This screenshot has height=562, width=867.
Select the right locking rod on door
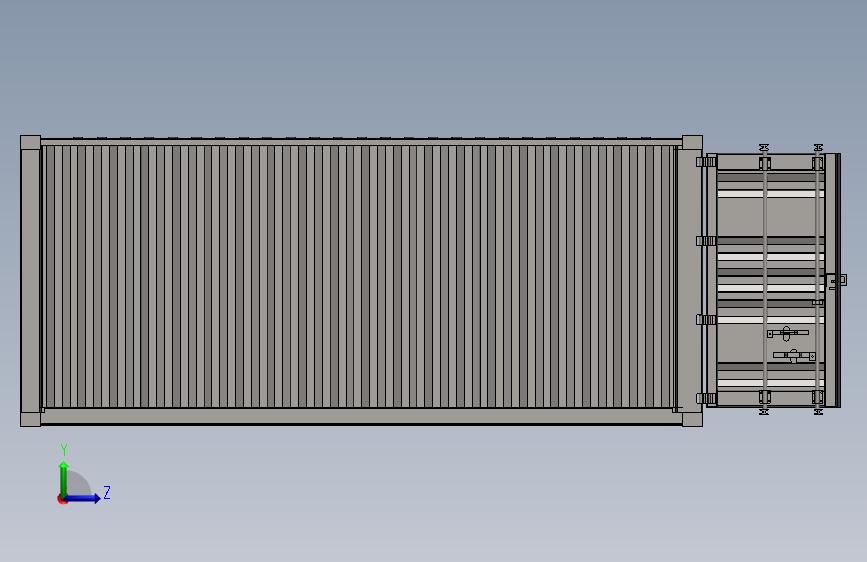click(818, 279)
